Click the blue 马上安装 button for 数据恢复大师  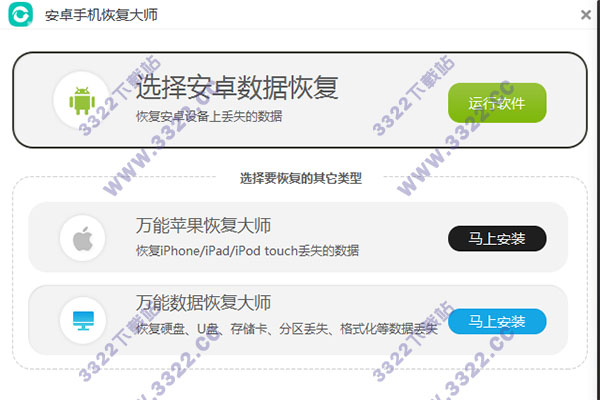(497, 321)
